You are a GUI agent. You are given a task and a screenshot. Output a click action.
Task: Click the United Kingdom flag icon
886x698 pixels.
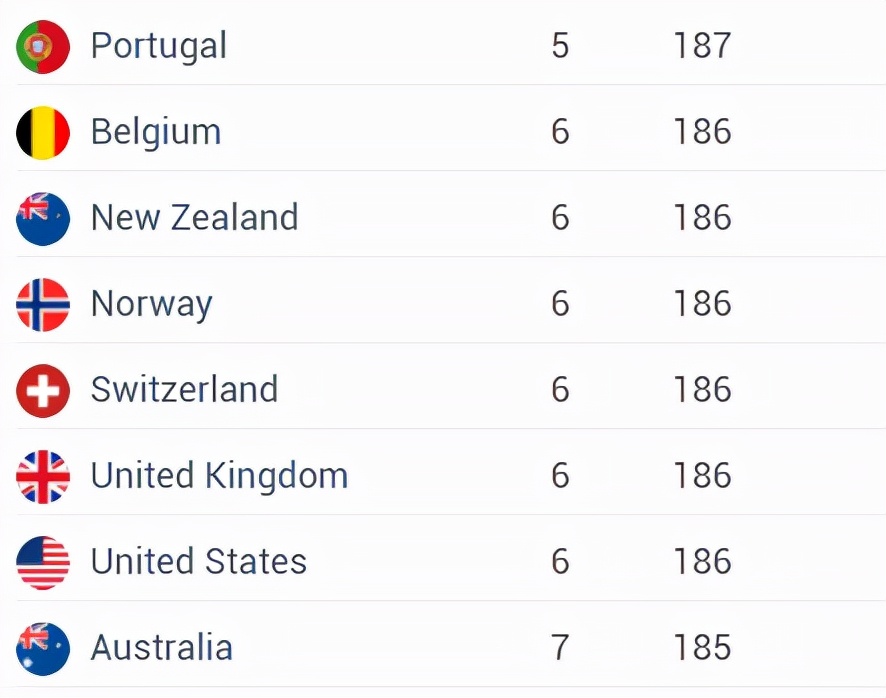[43, 476]
